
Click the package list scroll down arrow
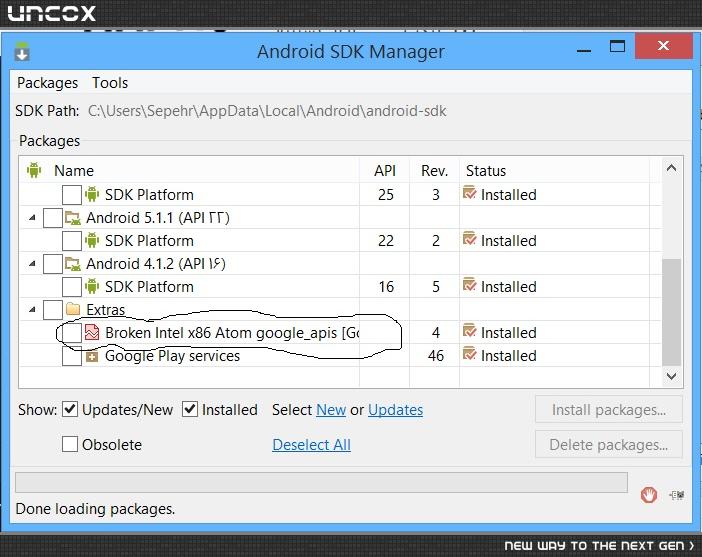pyautogui.click(x=671, y=376)
